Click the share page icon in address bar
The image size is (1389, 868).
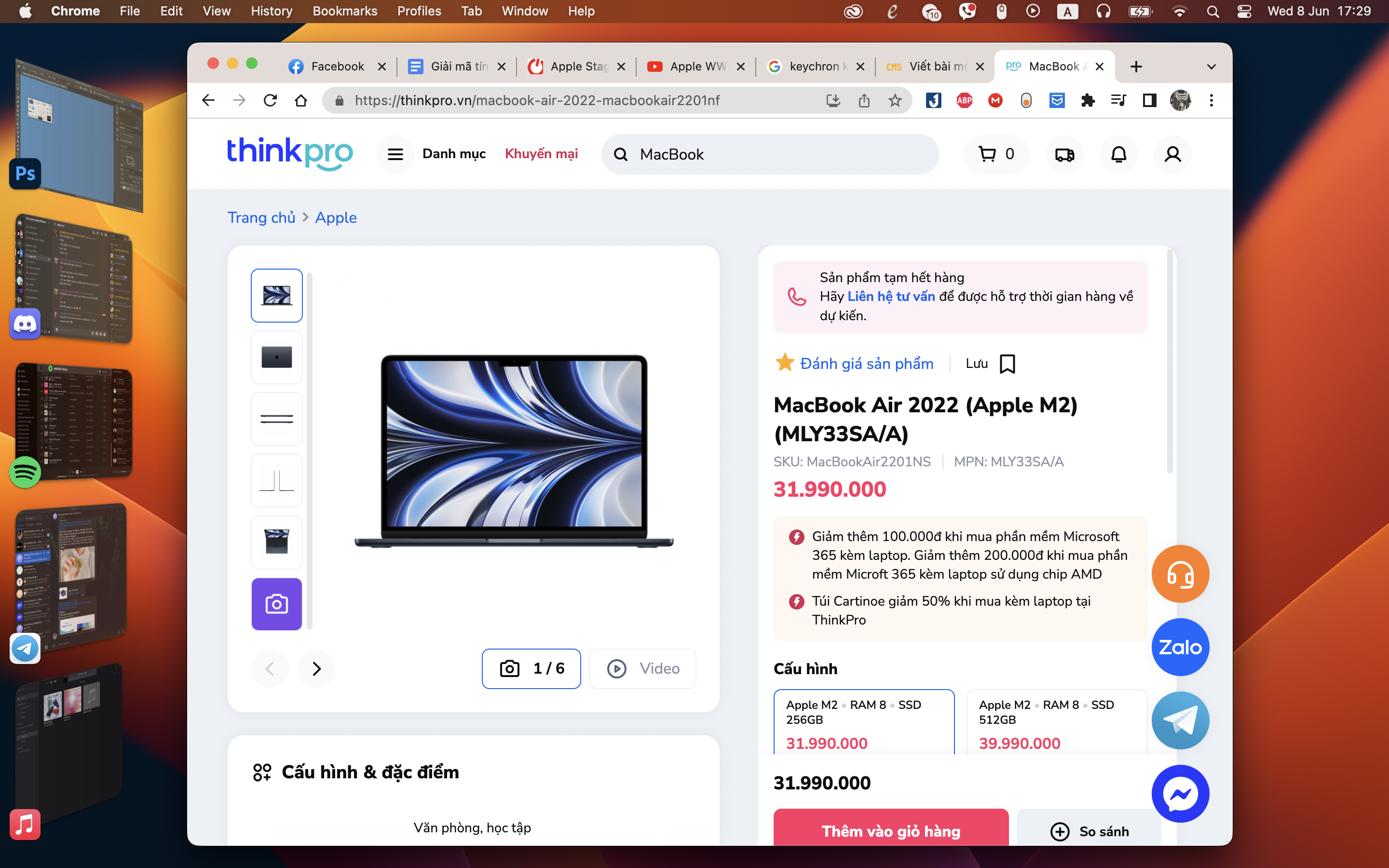coord(864,100)
